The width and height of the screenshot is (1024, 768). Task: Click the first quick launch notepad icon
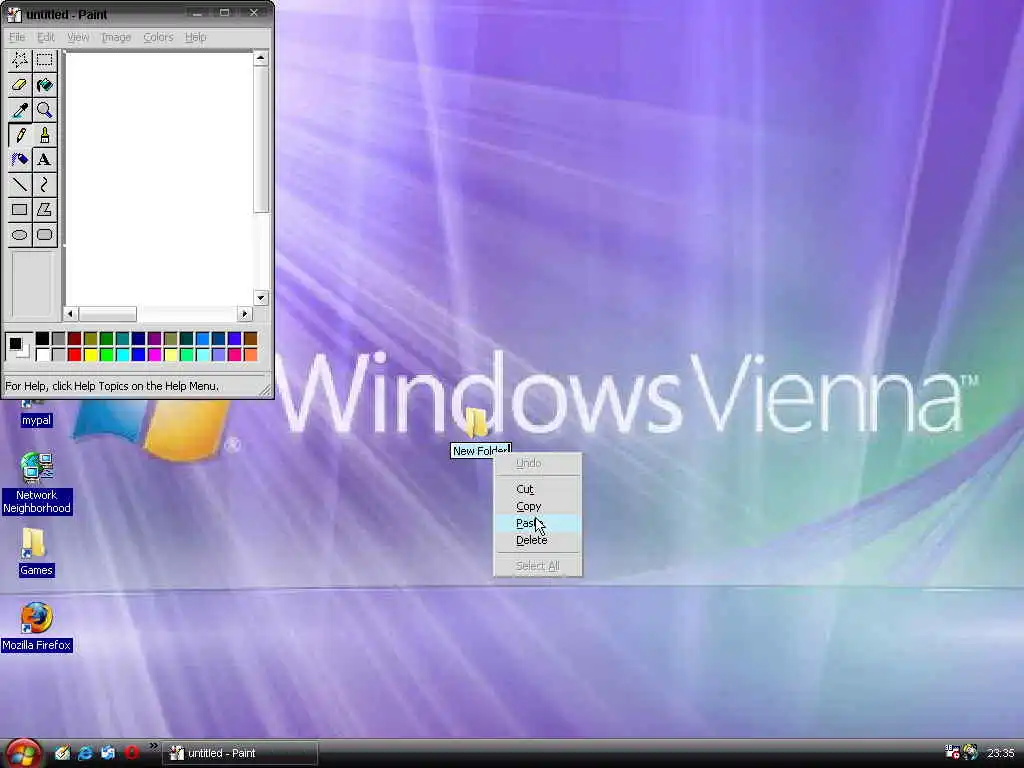(x=62, y=753)
